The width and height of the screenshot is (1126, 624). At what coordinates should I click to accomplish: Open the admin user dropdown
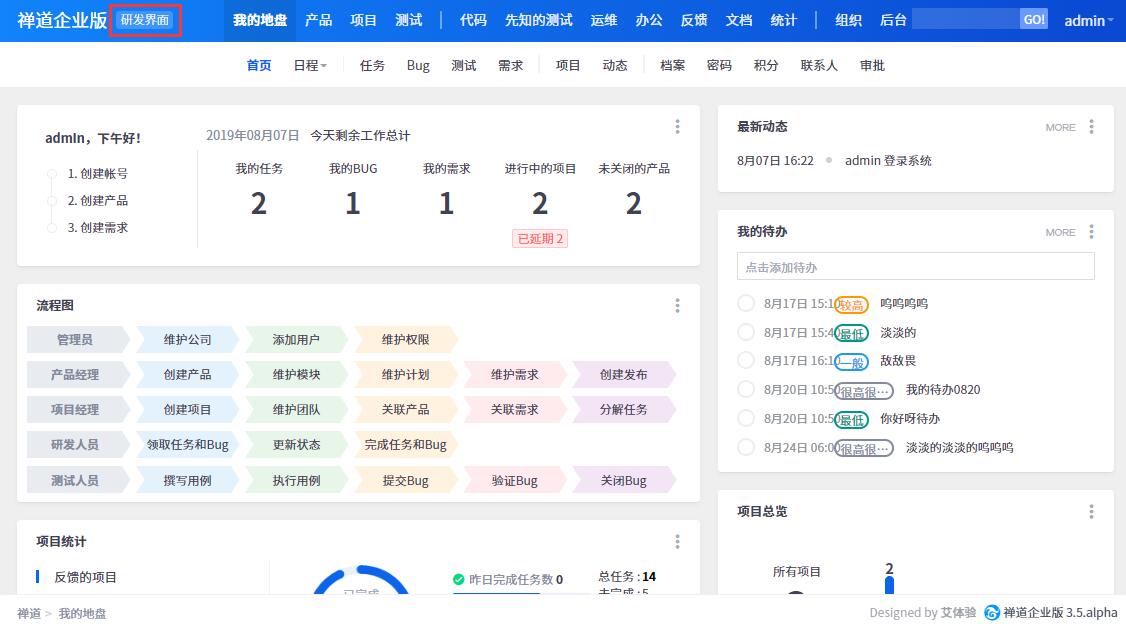pos(1088,21)
